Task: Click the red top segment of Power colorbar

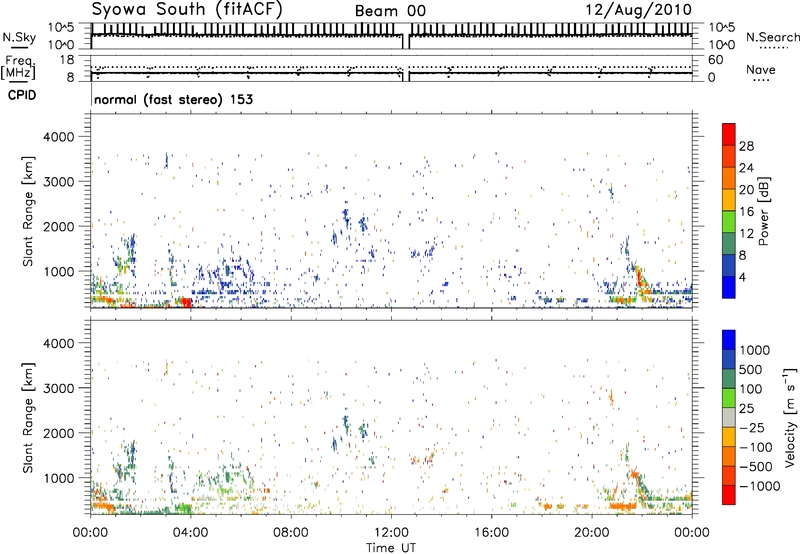Action: point(729,134)
